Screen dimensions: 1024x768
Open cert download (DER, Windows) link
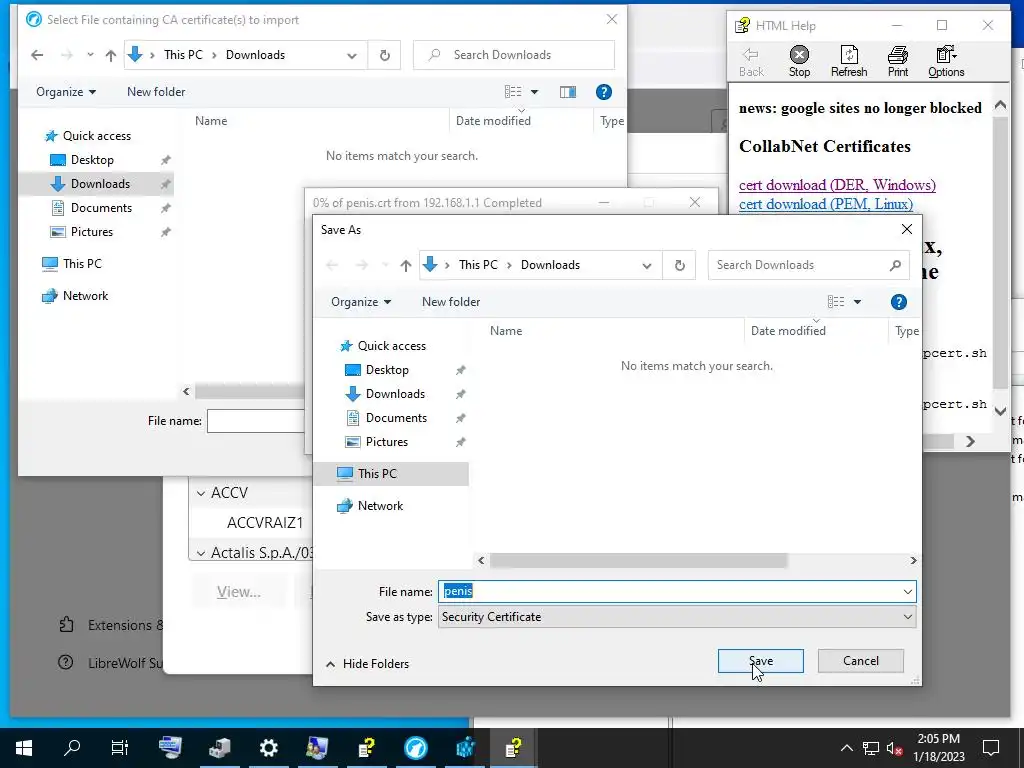point(837,185)
